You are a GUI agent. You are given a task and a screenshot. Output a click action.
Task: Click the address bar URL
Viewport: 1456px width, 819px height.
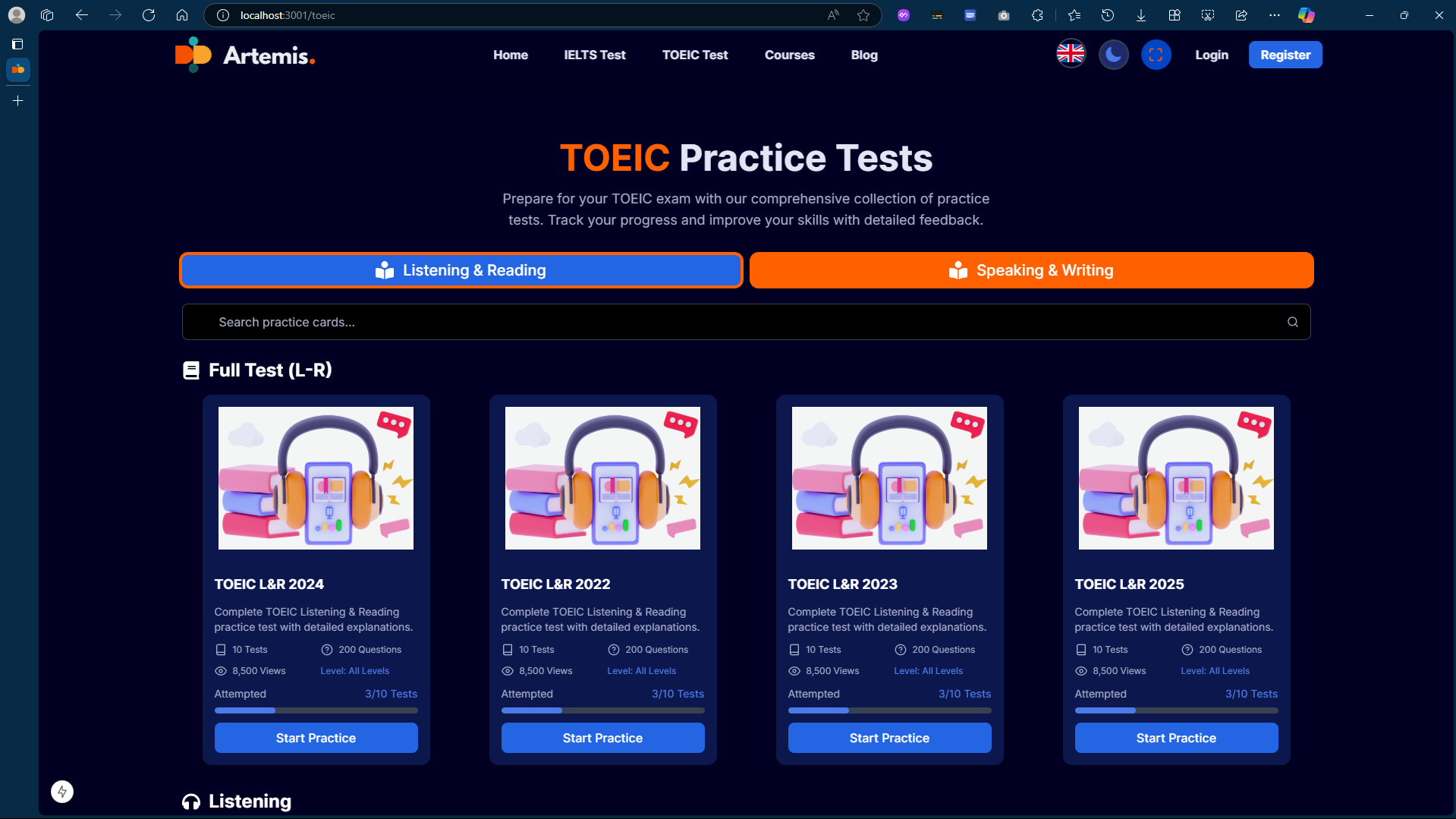[x=288, y=15]
